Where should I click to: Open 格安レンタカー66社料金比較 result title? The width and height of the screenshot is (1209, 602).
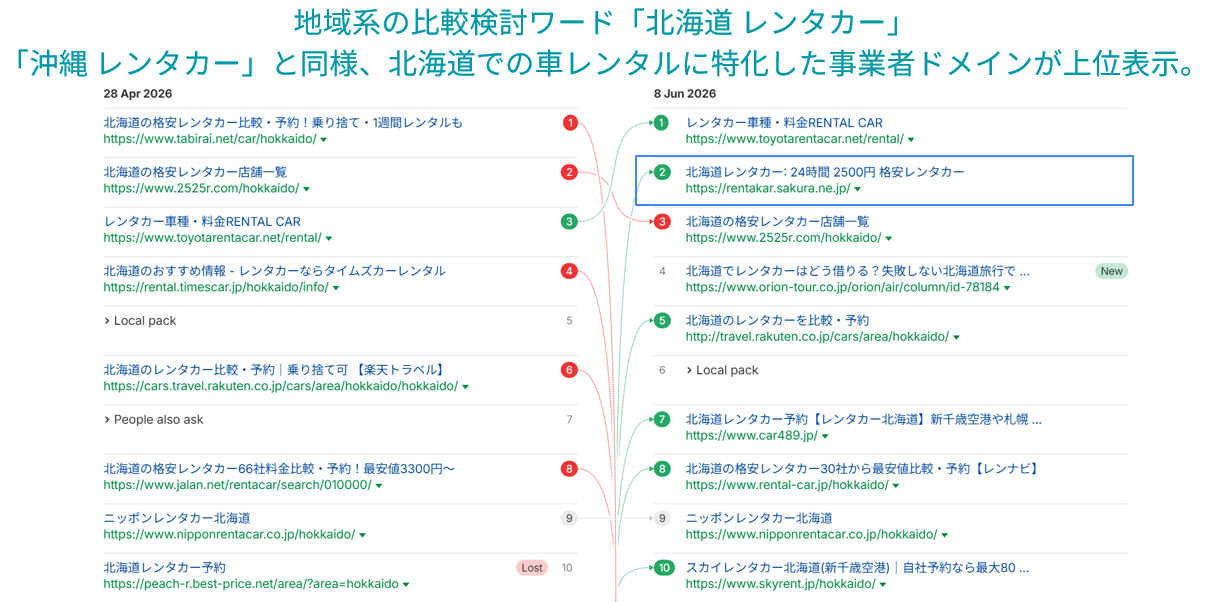click(x=279, y=469)
